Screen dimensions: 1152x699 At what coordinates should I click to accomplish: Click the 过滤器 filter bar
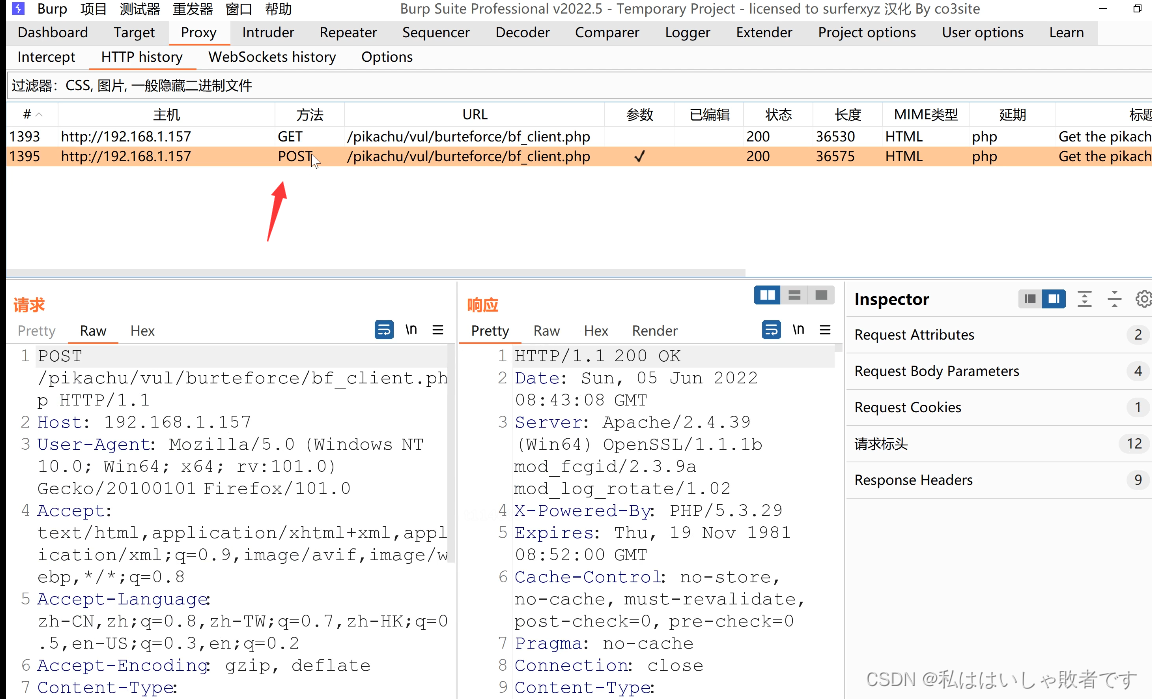pyautogui.click(x=579, y=86)
